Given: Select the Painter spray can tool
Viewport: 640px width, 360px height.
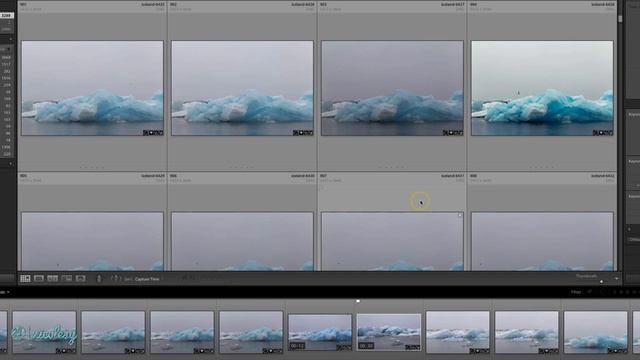Looking at the screenshot, I should pos(99,279).
